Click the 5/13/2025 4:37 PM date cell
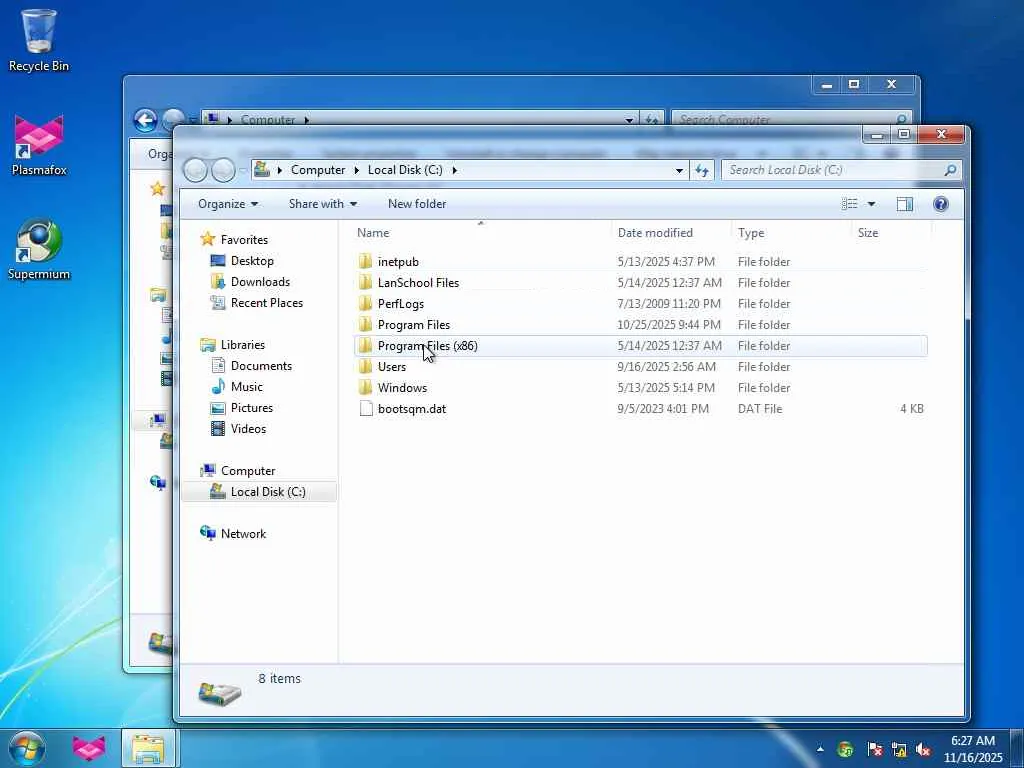This screenshot has height=768, width=1024. (666, 262)
